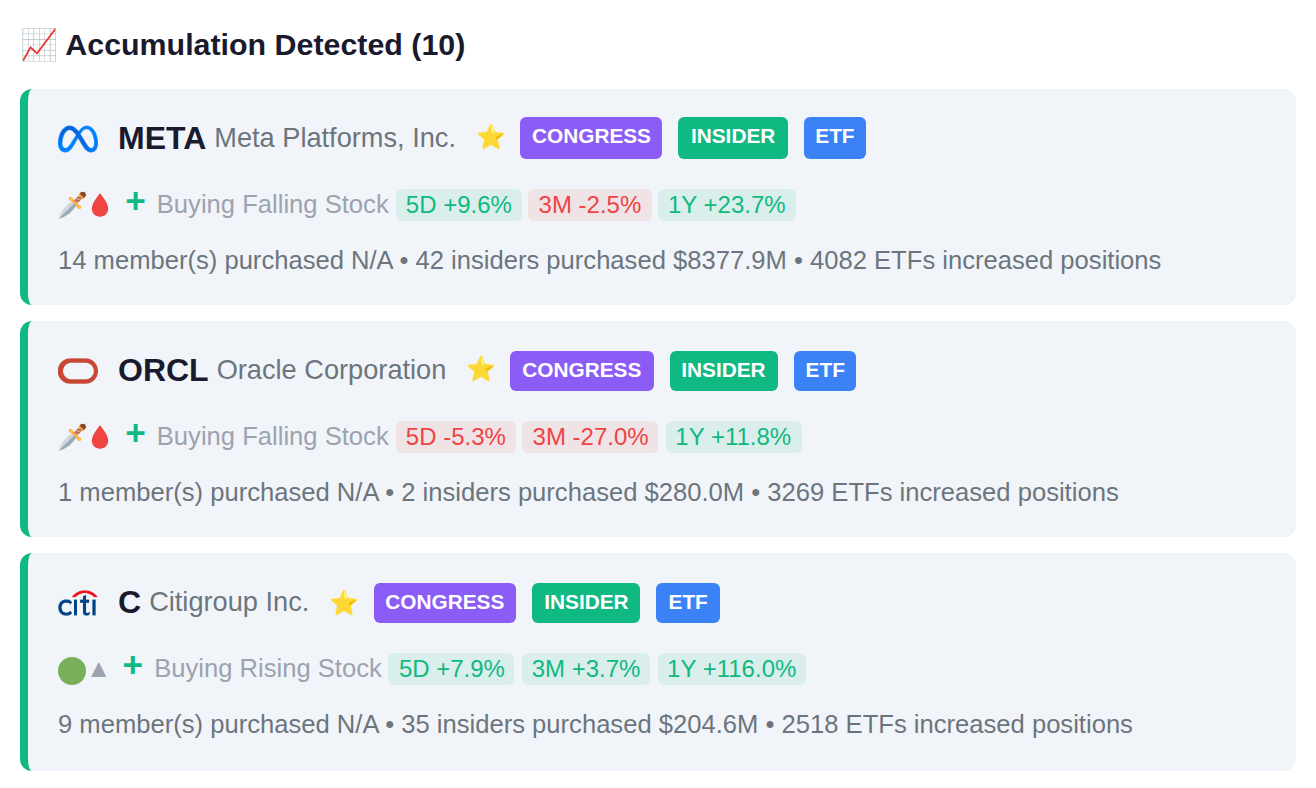
Task: Click the green plus sign in ORCL row
Action: tap(136, 434)
